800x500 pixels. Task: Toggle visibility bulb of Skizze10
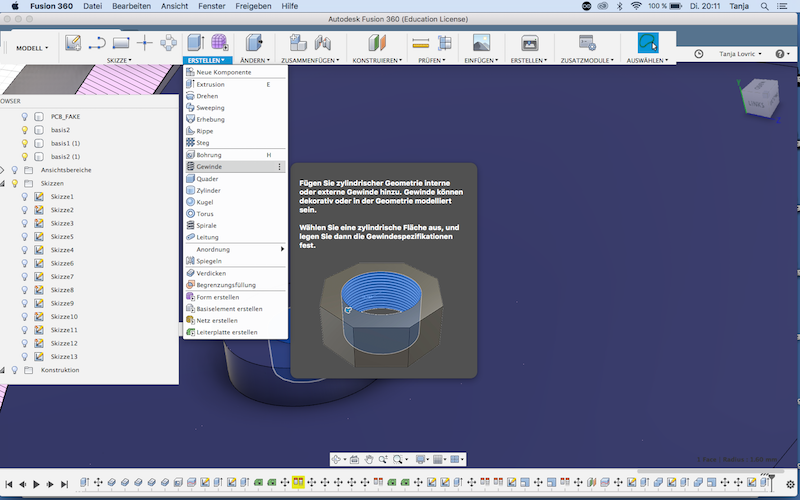coord(24,316)
